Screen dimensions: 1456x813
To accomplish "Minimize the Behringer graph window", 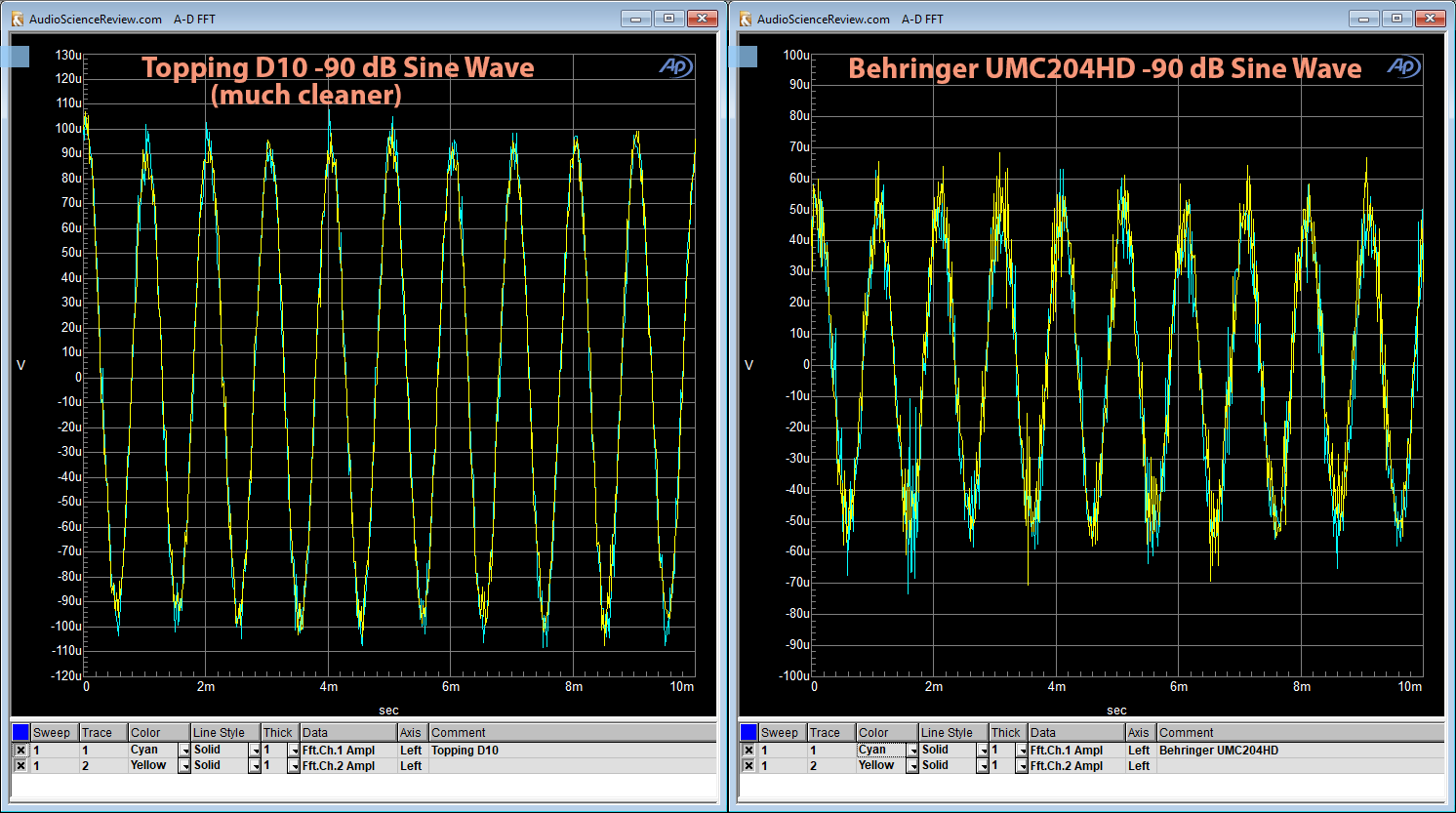I will tap(1364, 19).
